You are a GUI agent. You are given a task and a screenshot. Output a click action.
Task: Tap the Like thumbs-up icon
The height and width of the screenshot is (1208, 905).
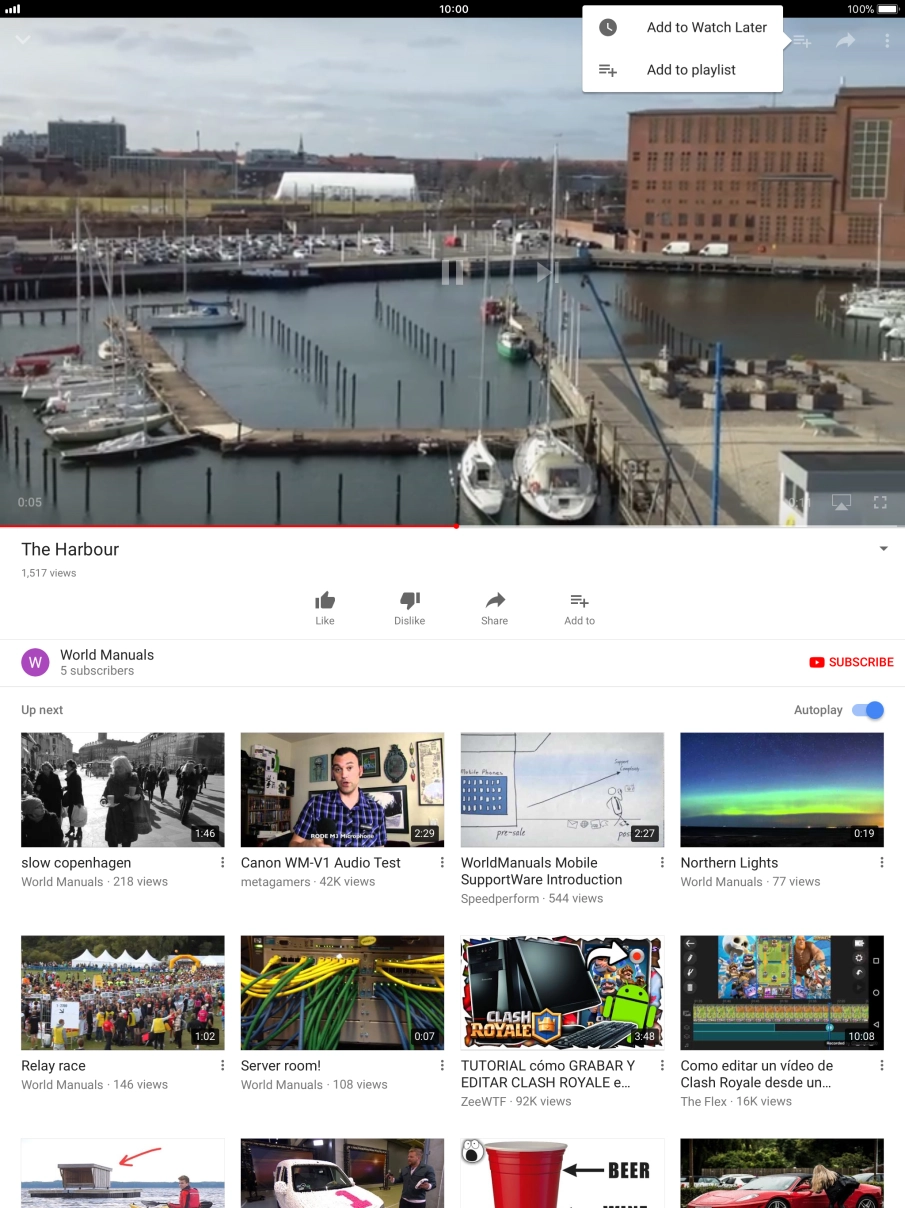[x=325, y=601]
